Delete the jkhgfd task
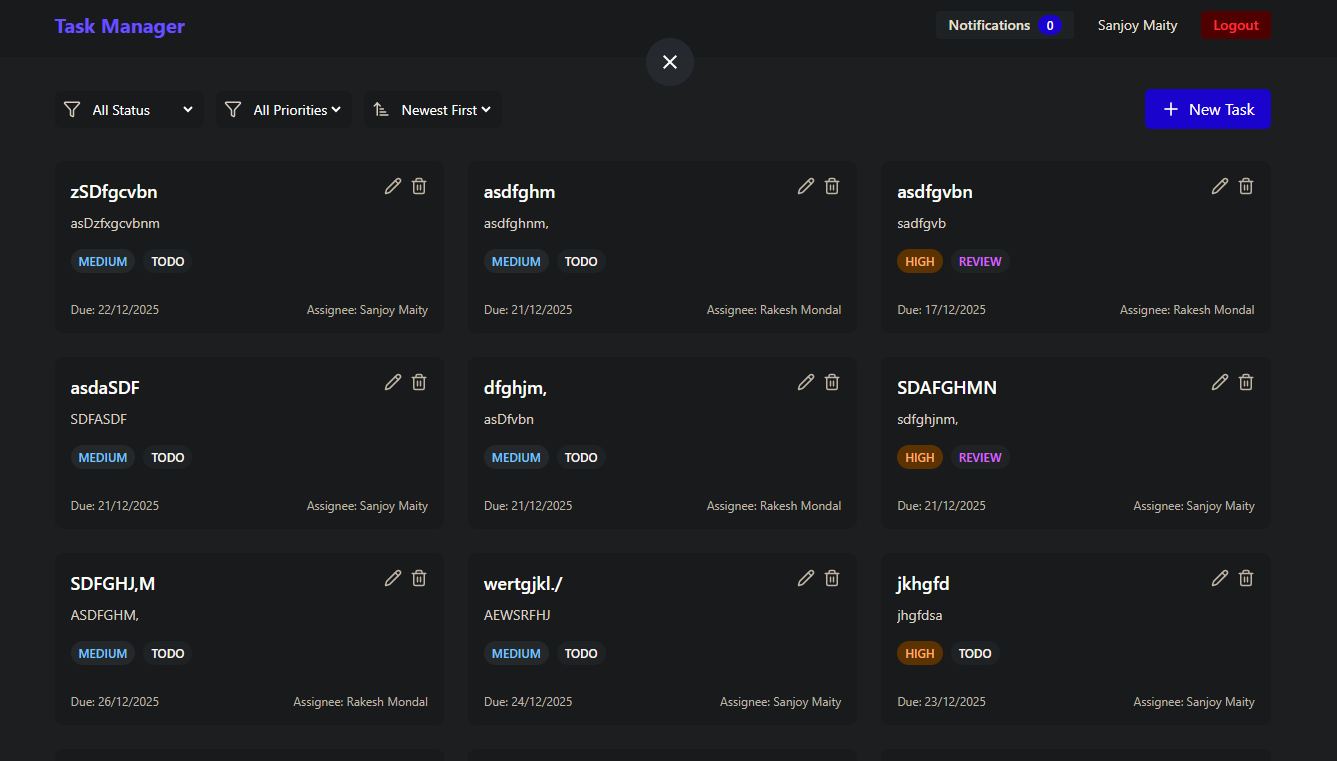The width and height of the screenshot is (1337, 761). pos(1246,578)
